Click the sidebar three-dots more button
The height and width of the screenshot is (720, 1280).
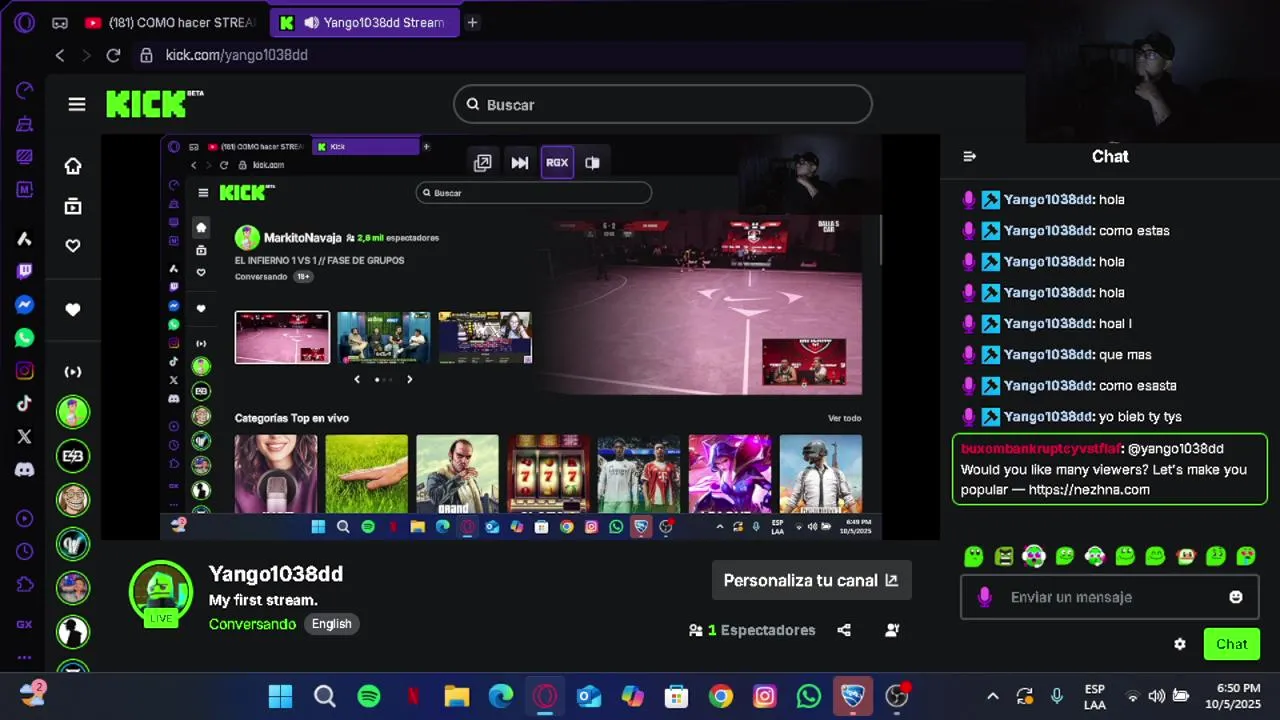[25, 657]
